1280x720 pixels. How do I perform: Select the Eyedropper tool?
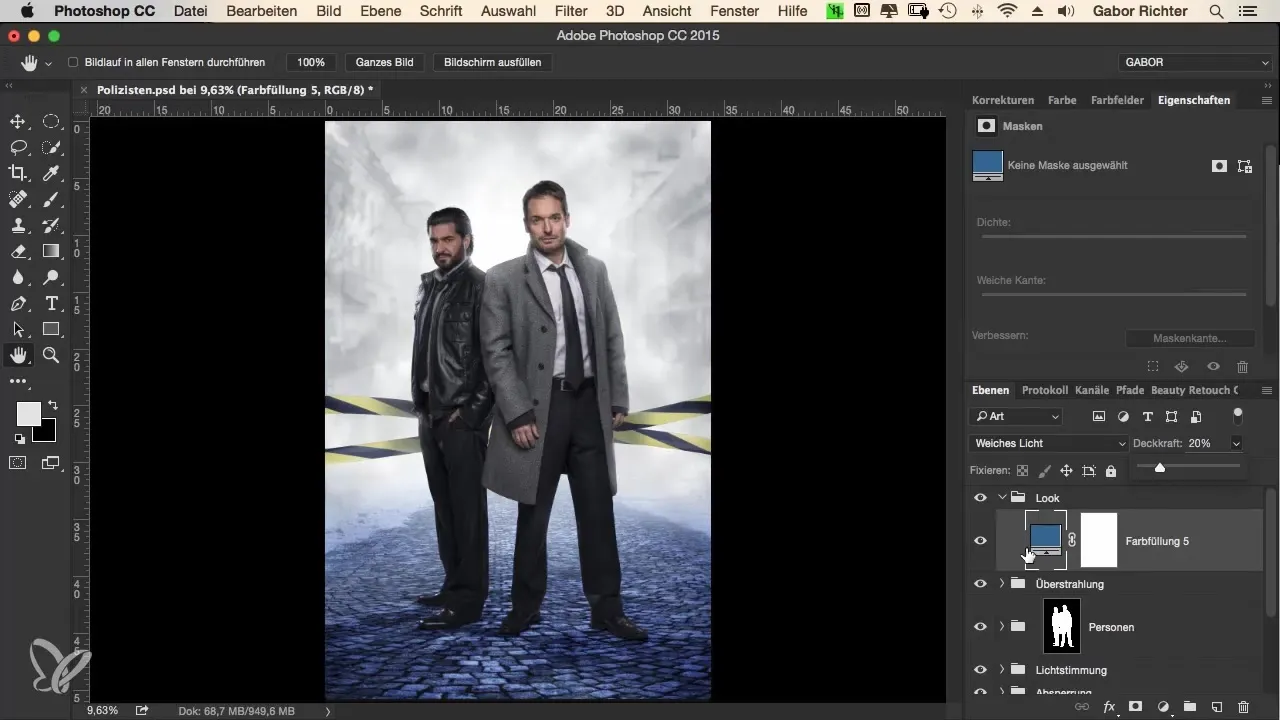pyautogui.click(x=51, y=173)
